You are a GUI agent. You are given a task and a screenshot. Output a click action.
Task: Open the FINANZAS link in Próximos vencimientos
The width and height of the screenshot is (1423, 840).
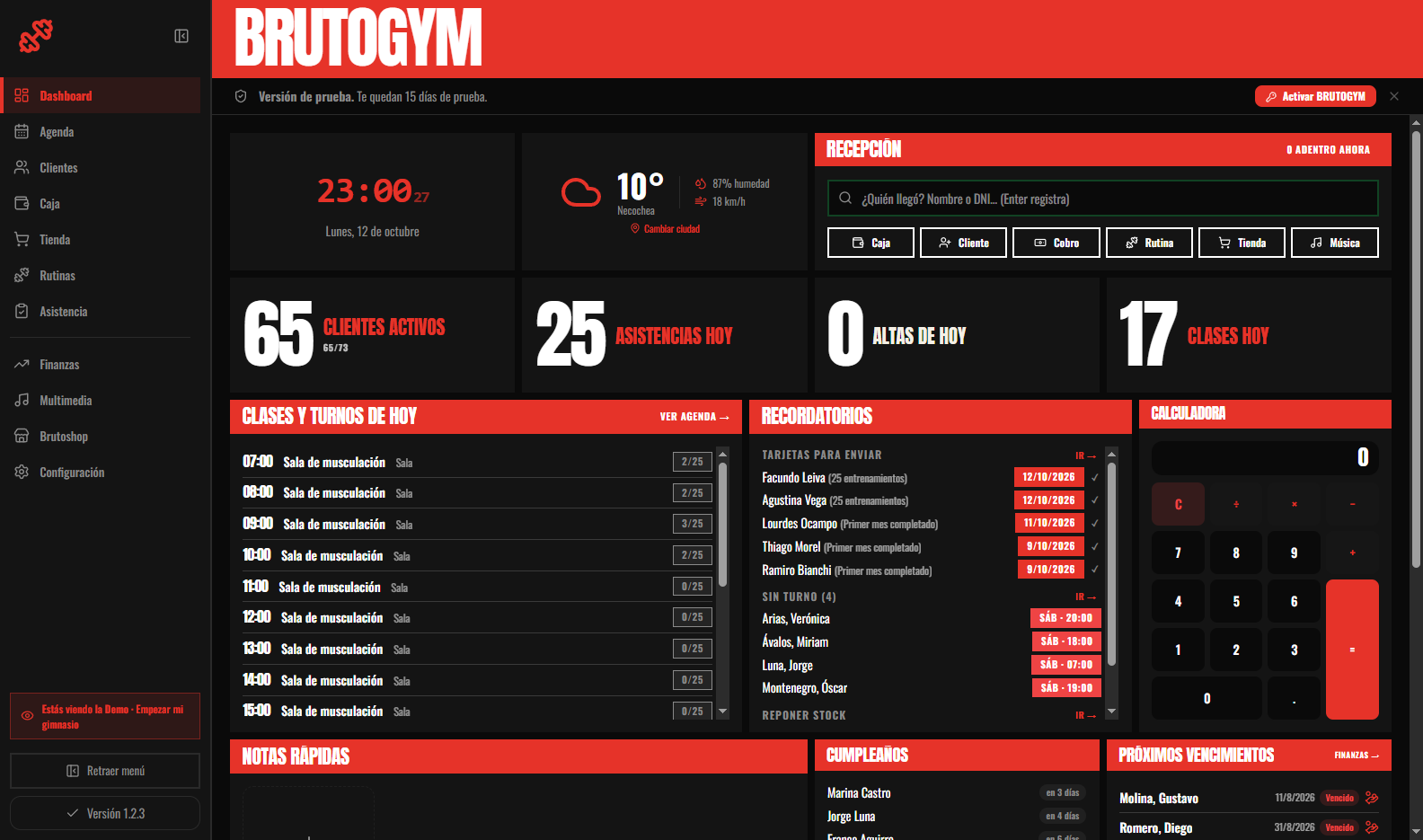tap(1356, 756)
